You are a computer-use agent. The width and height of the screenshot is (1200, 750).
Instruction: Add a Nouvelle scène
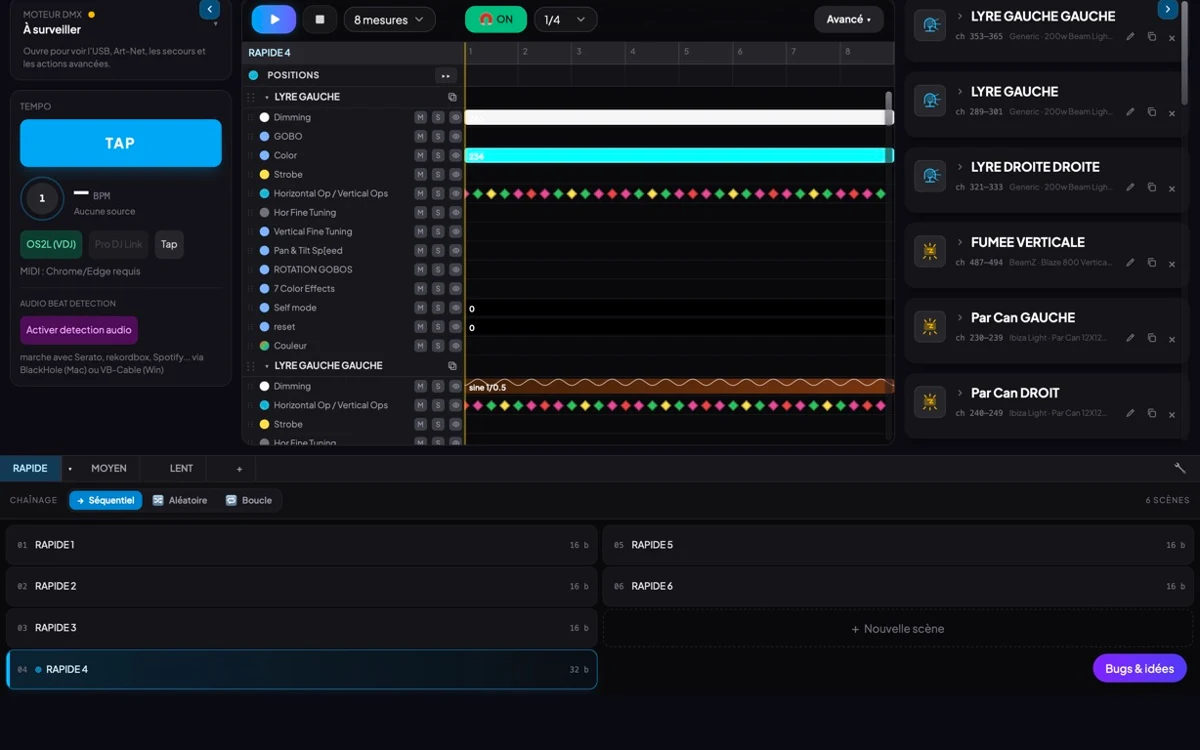898,629
